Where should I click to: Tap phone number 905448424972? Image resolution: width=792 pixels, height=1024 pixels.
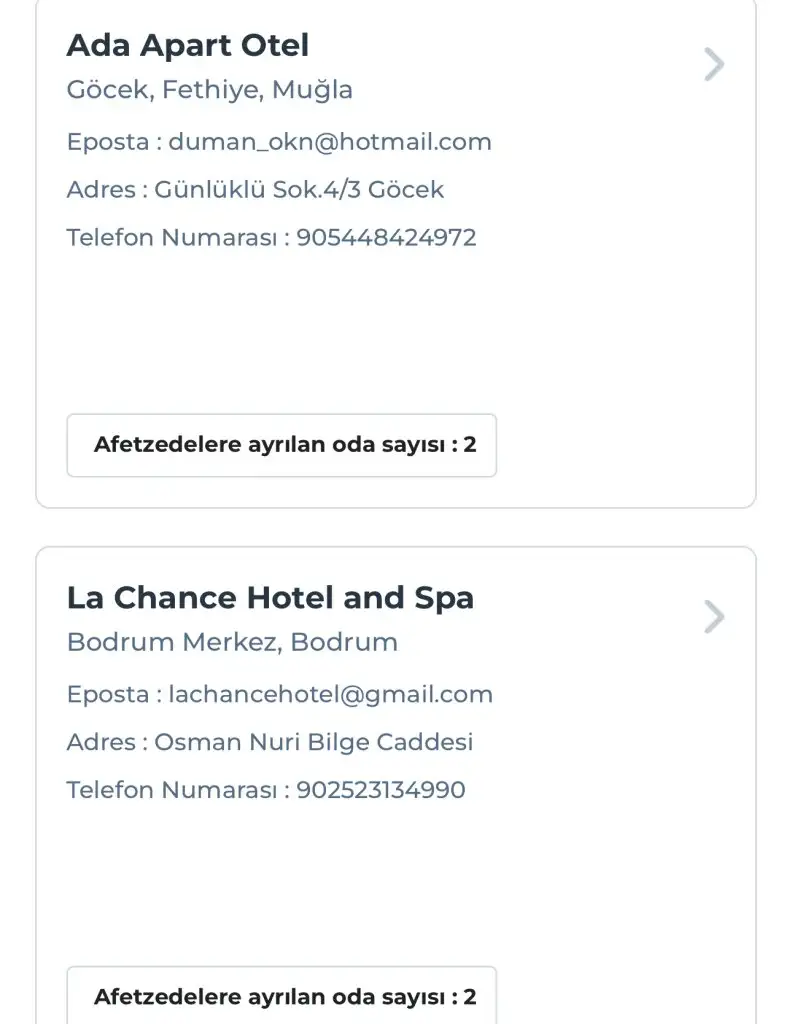click(x=386, y=238)
